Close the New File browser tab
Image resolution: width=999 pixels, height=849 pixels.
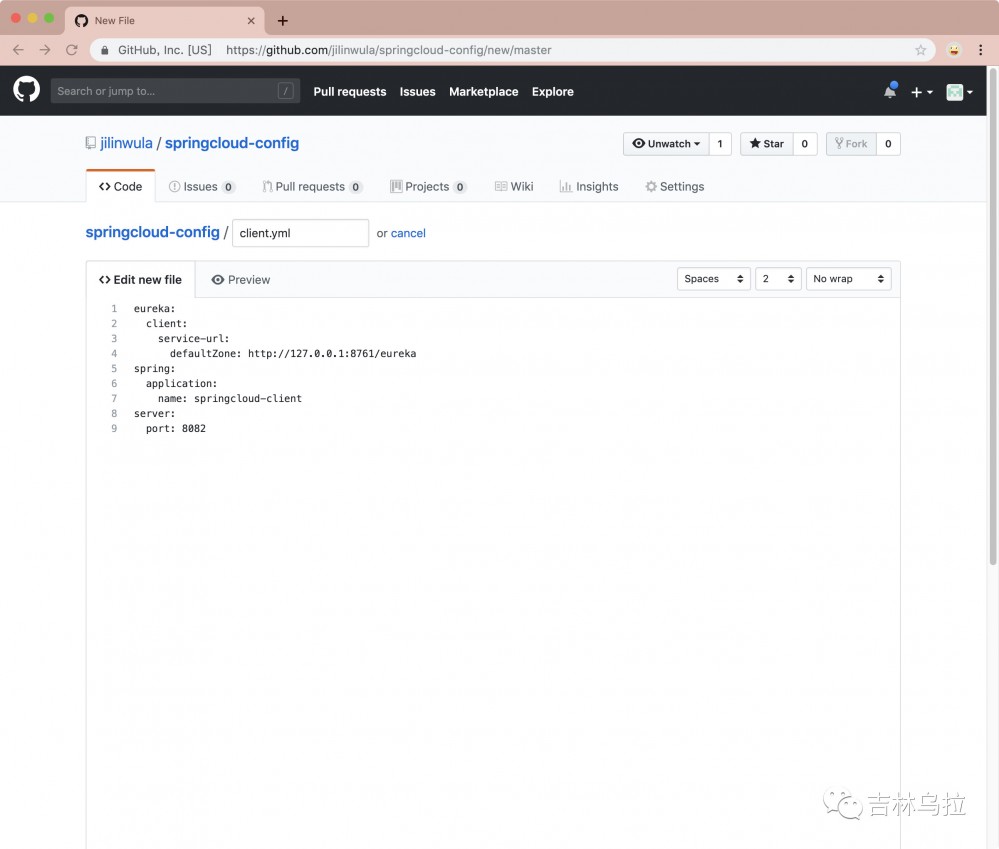(x=251, y=20)
